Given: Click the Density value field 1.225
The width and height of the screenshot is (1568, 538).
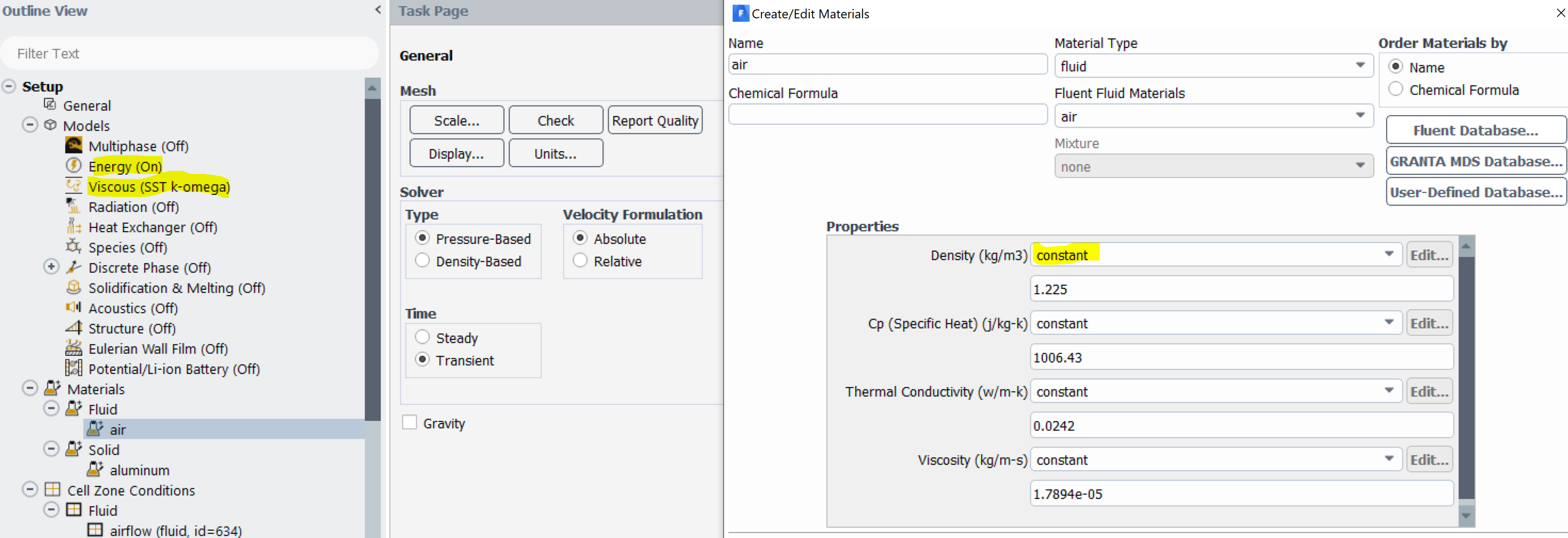Looking at the screenshot, I should 1242,289.
